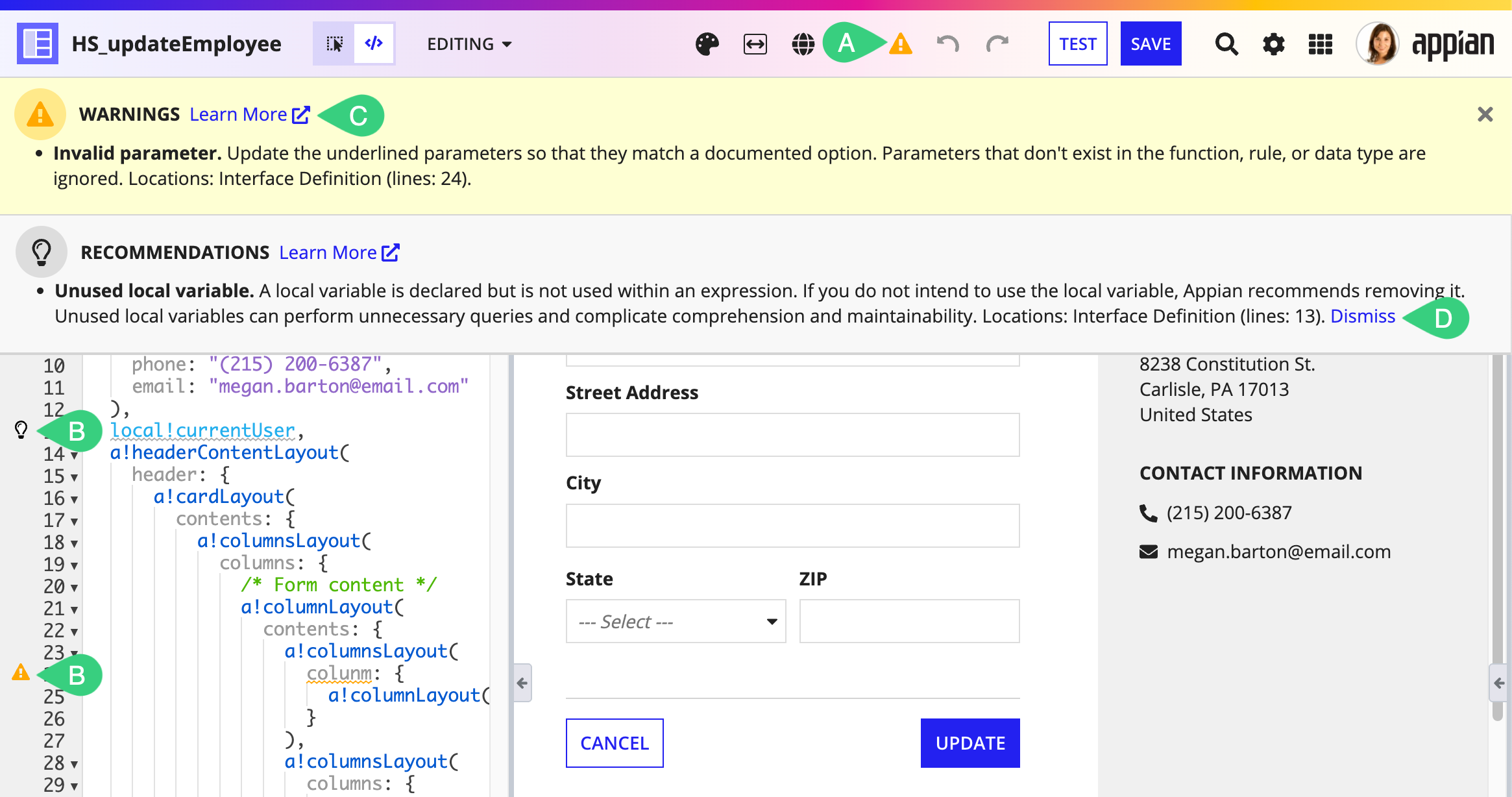Click local!currentUser variable in code
The image size is (1512, 797).
tap(202, 430)
